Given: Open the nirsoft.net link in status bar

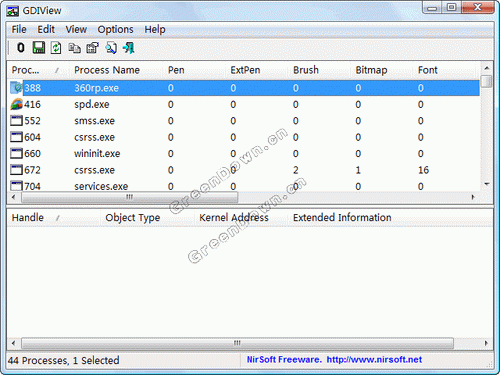Looking at the screenshot, I should [374, 360].
